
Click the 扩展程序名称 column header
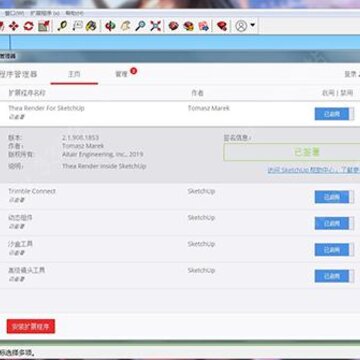coord(27,93)
